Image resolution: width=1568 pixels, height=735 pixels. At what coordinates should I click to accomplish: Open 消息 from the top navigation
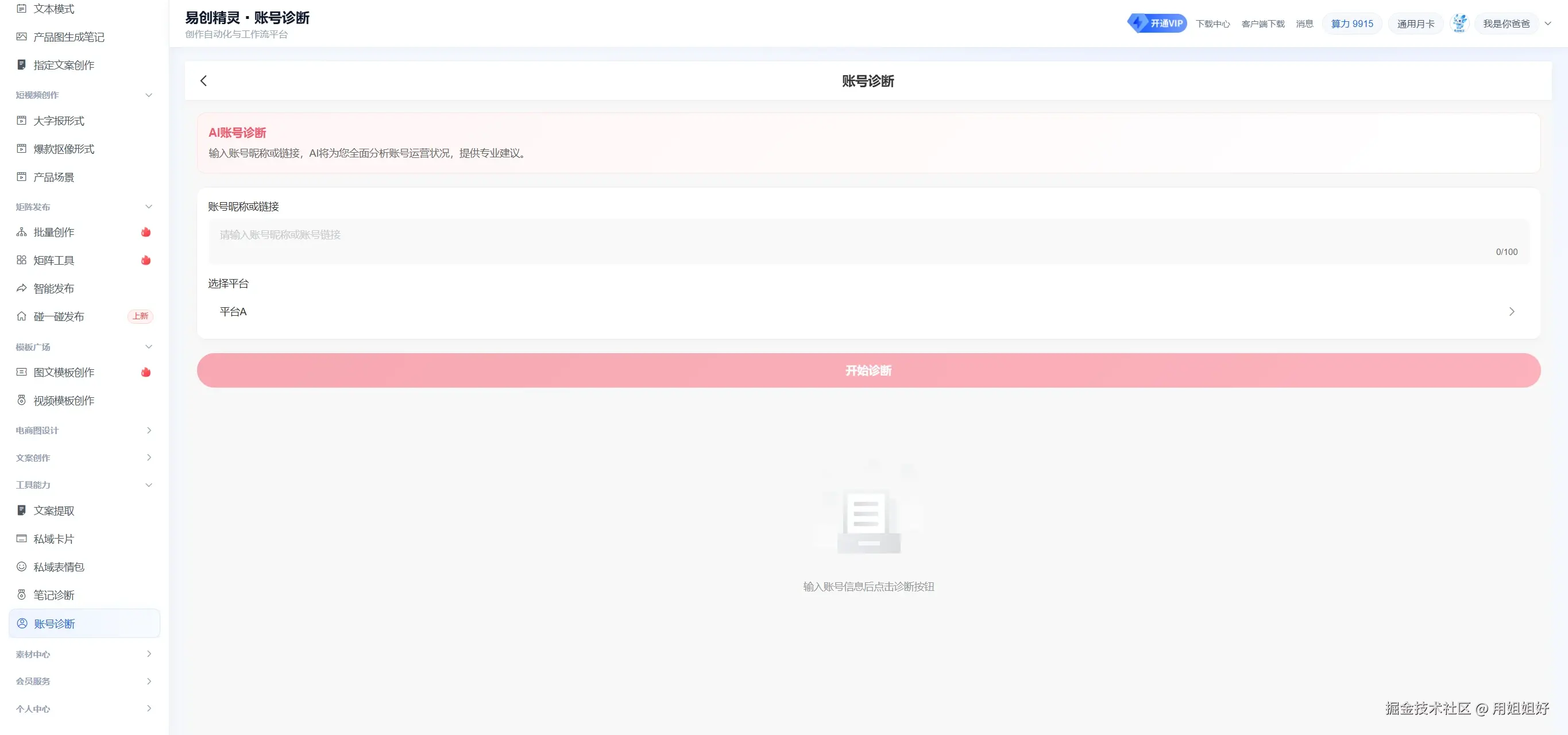point(1305,23)
